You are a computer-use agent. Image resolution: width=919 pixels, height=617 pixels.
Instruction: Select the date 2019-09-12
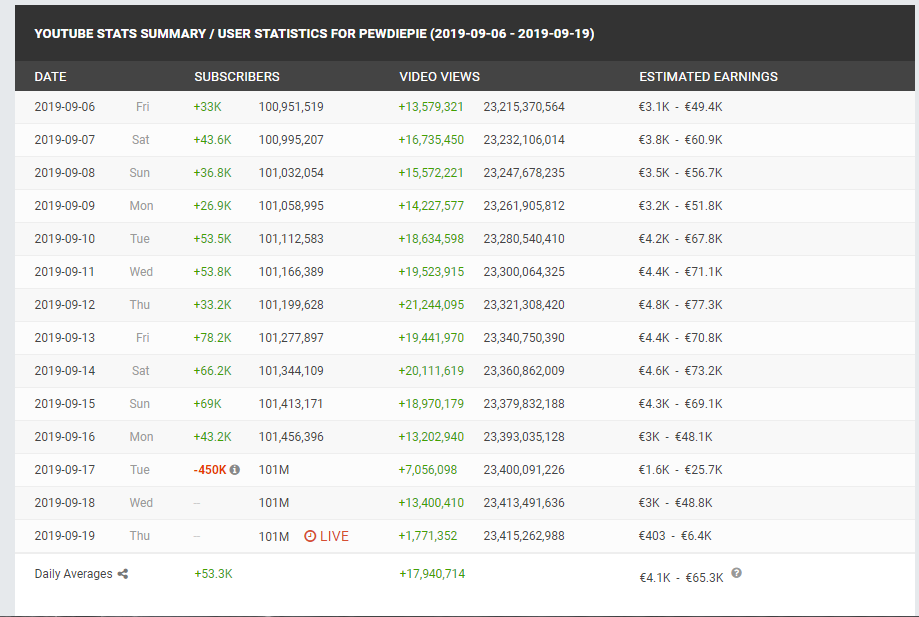click(x=64, y=305)
